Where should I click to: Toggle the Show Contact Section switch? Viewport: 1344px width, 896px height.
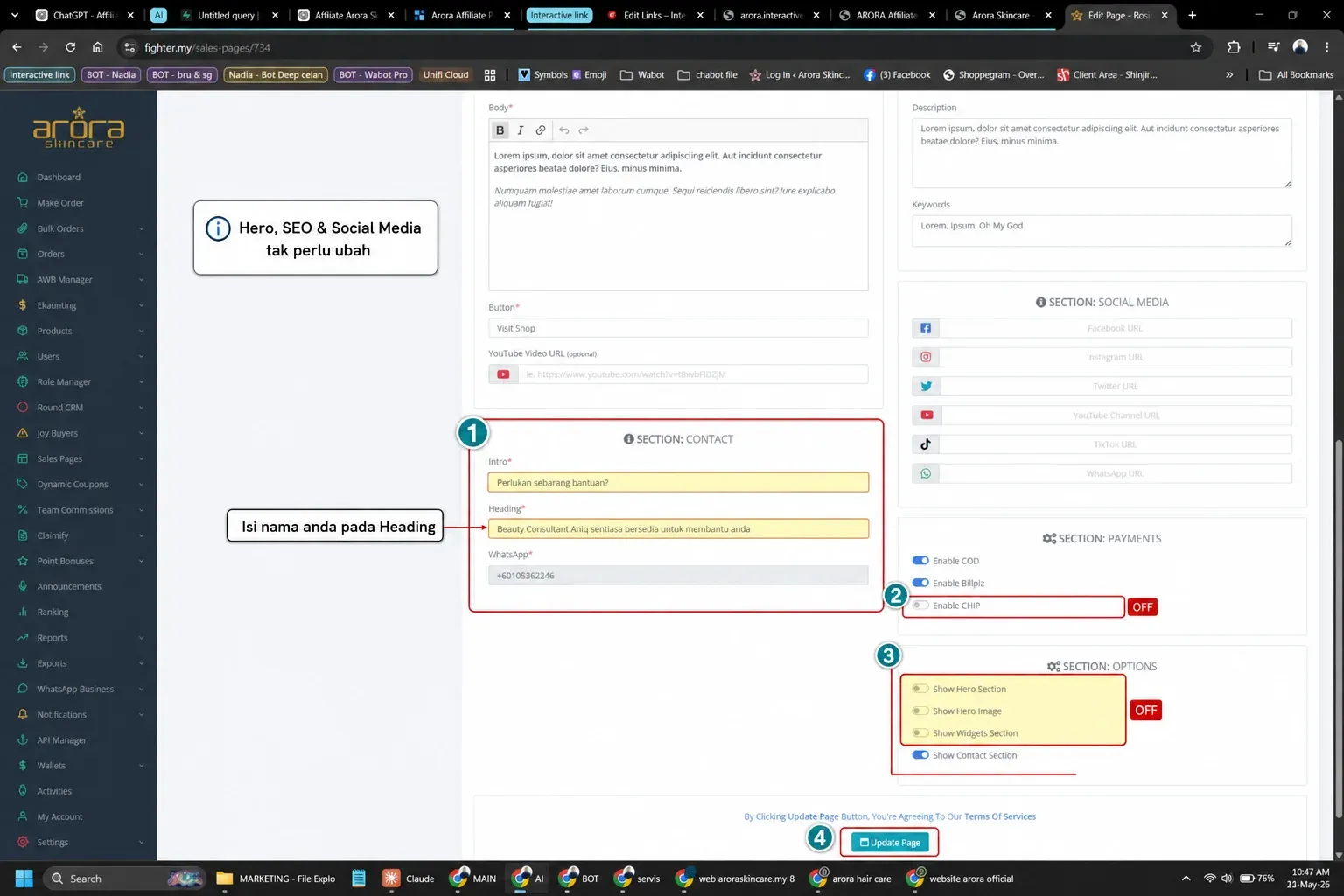coord(920,755)
